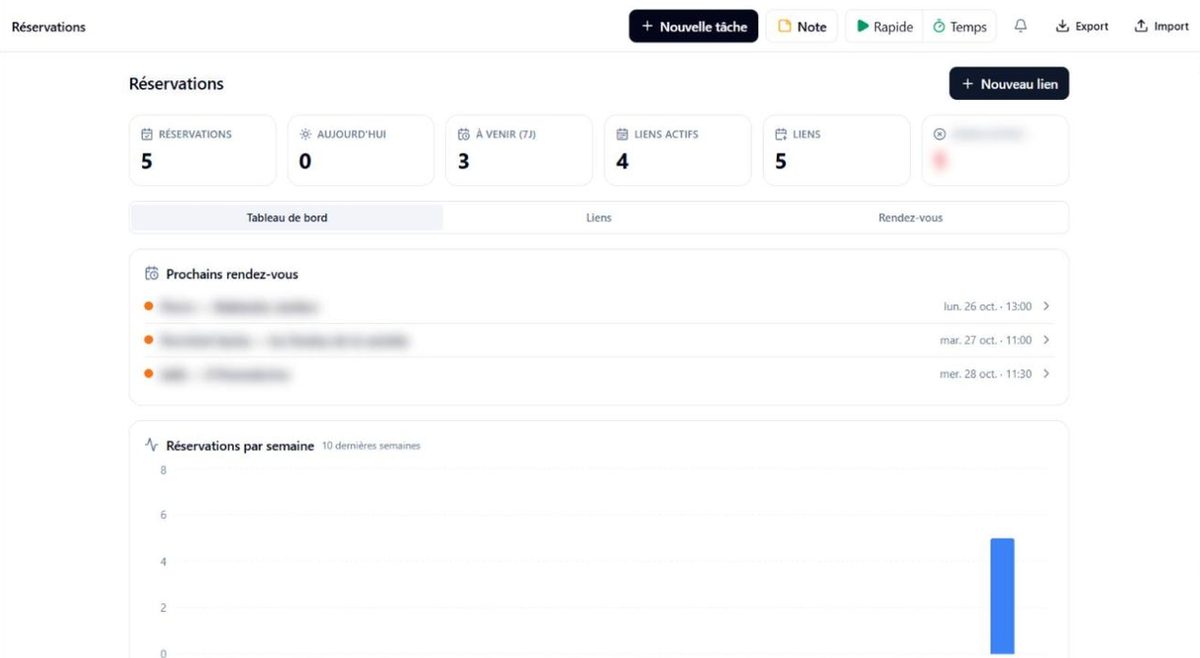
Task: Open the Temps time tracker button
Action: tap(959, 27)
